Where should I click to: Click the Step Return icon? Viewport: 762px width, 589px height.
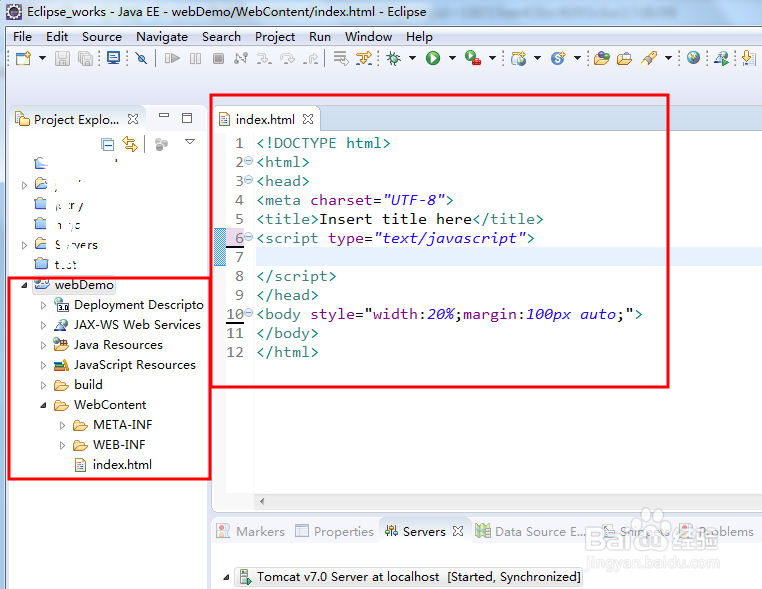311,59
